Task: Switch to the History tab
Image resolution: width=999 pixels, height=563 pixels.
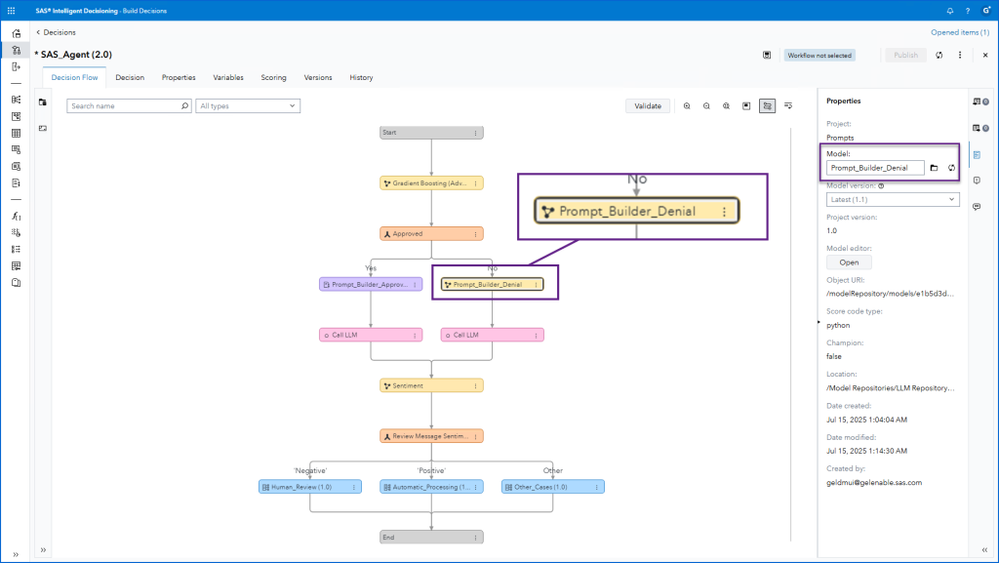Action: coord(361,78)
